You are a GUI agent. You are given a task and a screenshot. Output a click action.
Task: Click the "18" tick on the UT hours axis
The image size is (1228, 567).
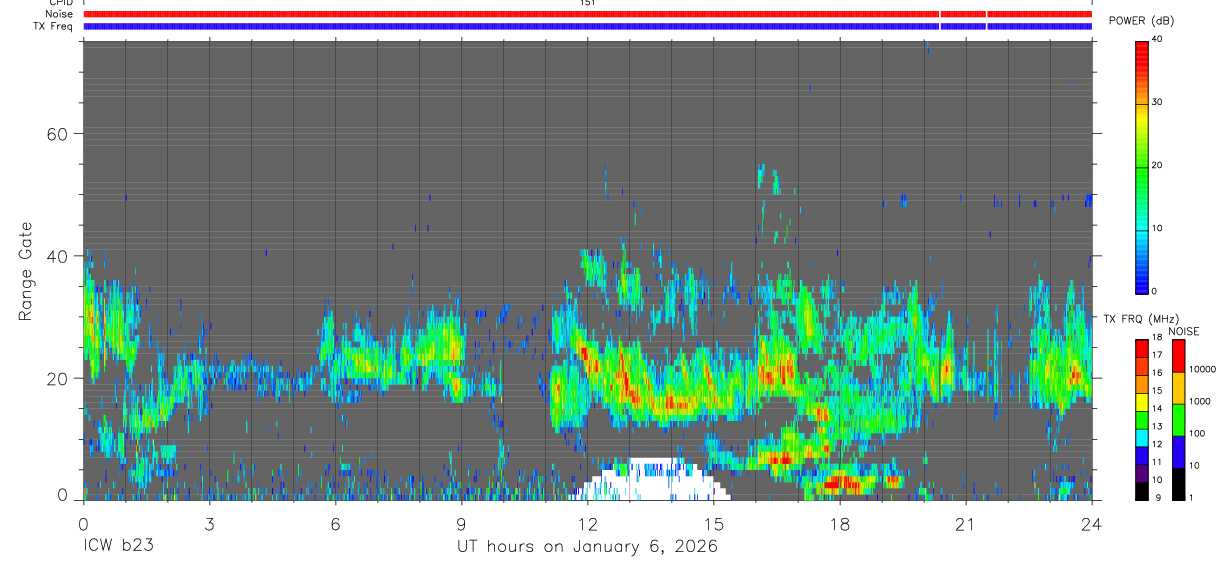(840, 523)
